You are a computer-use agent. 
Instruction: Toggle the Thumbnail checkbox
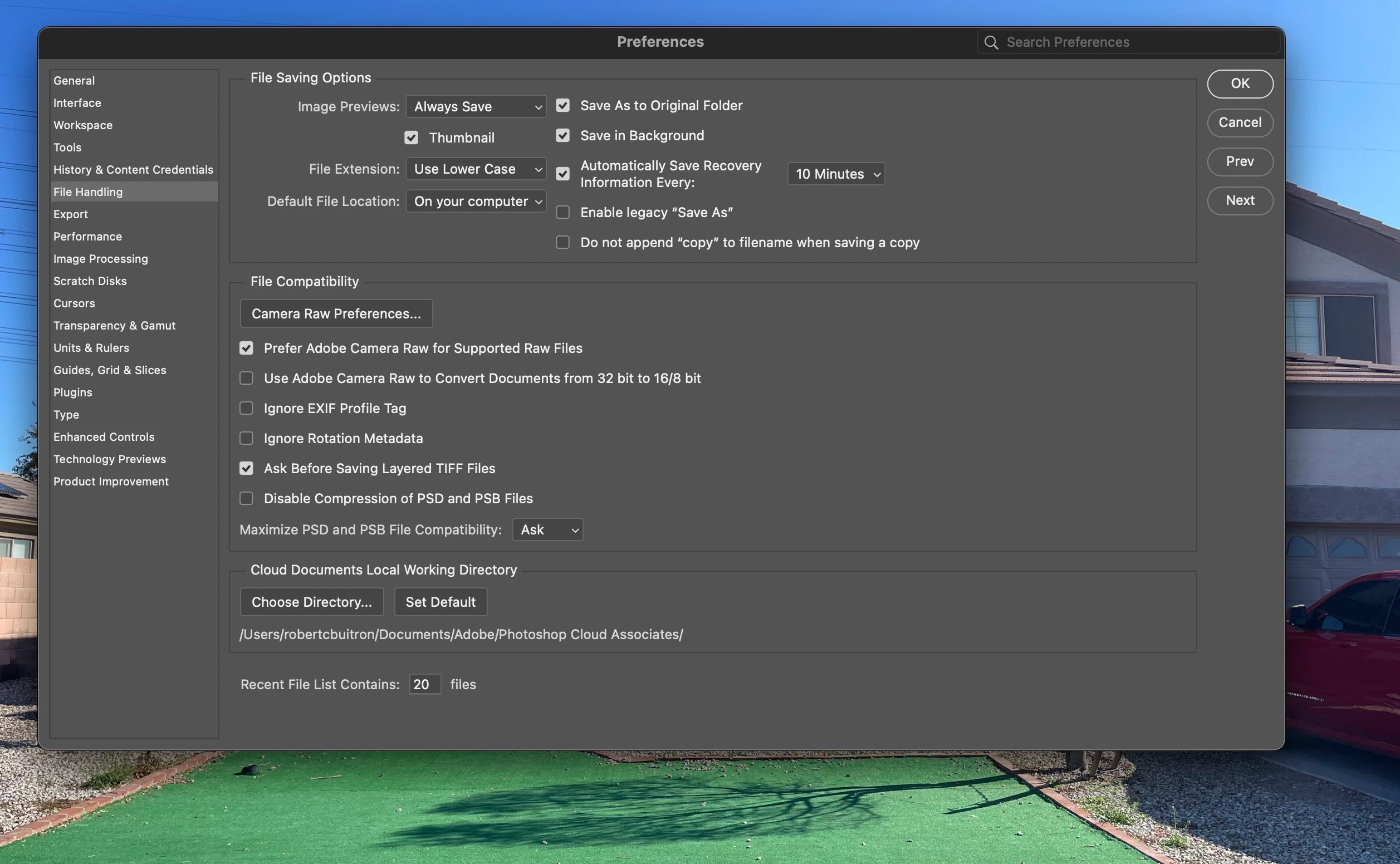(x=411, y=138)
